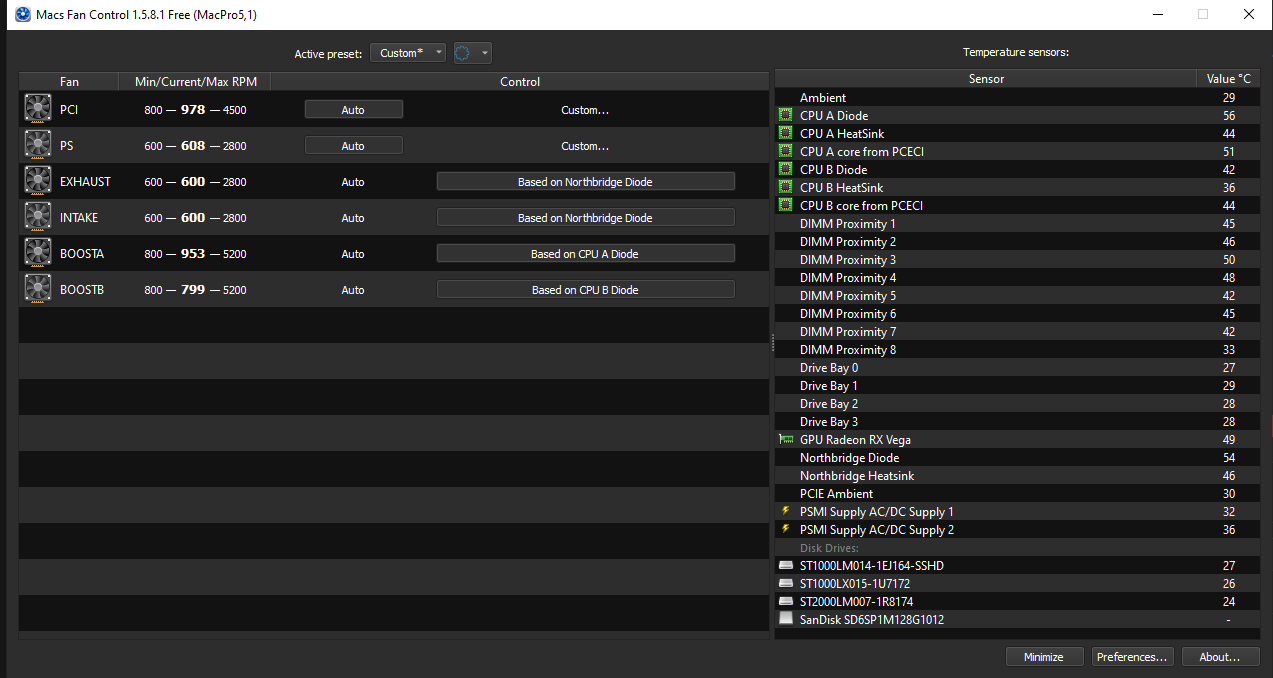Select the Ambient sensor row
1273x678 pixels.
[x=1018, y=98]
